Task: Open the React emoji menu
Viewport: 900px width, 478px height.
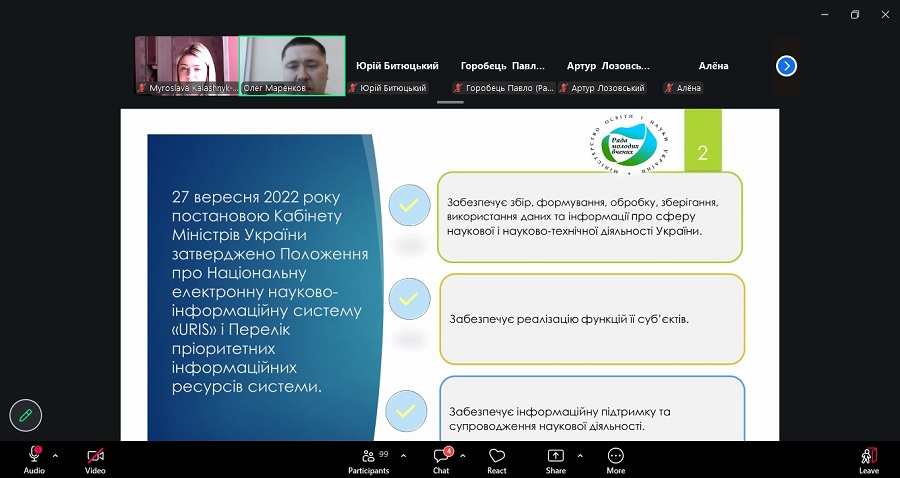Action: pyautogui.click(x=497, y=458)
